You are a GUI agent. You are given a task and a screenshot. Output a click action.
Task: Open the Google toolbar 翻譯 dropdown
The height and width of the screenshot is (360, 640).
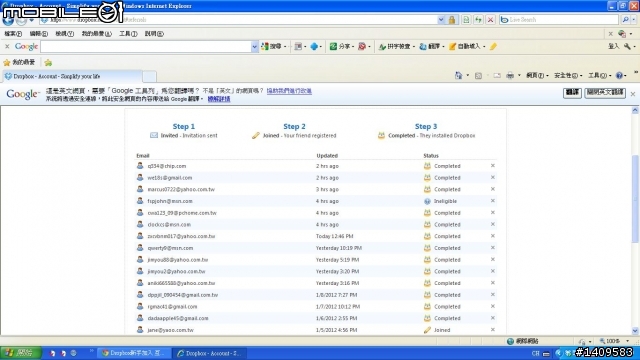(443, 47)
